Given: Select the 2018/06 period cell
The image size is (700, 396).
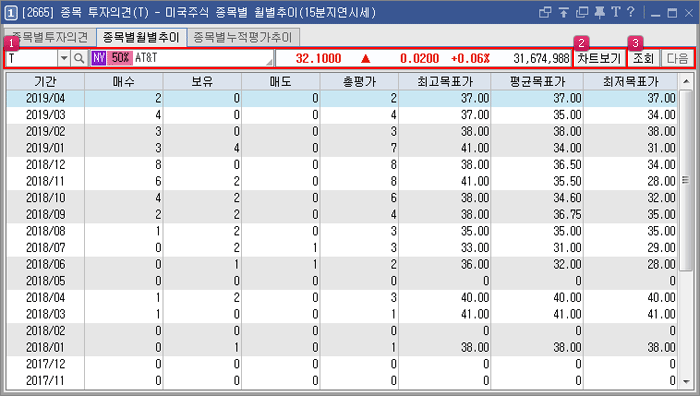Looking at the screenshot, I should [x=46, y=264].
